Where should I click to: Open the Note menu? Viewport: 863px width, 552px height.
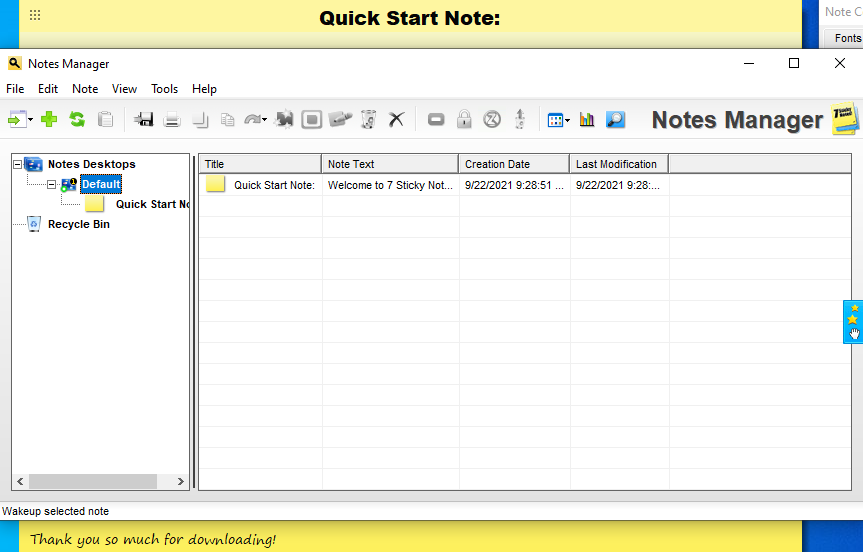point(85,89)
